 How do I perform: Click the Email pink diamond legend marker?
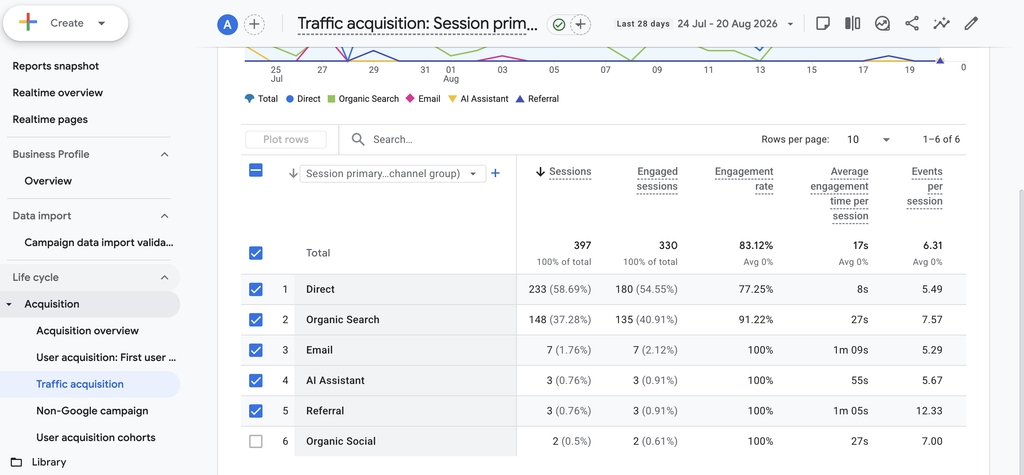coord(410,99)
